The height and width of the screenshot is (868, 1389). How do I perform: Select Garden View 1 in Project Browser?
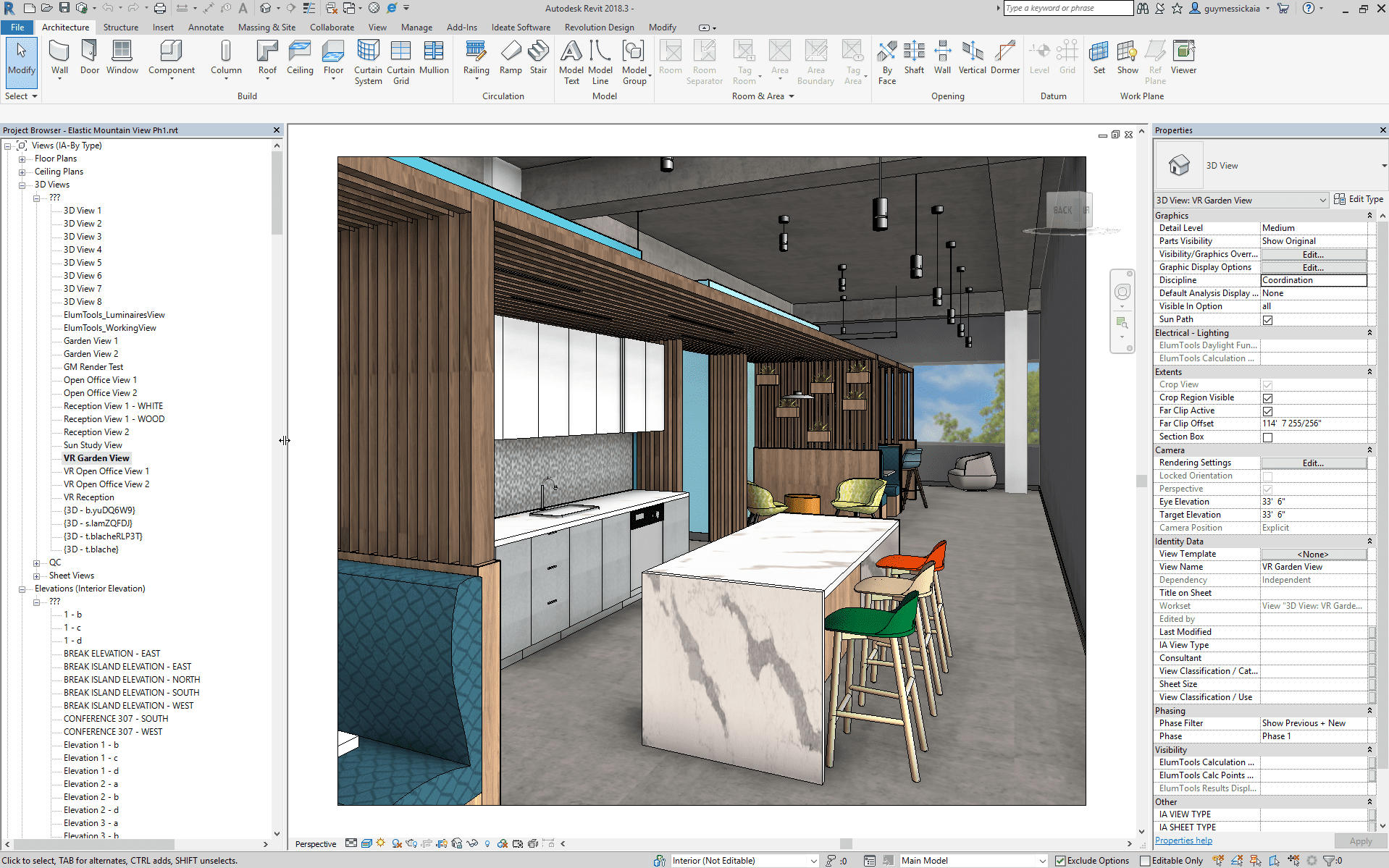[90, 340]
